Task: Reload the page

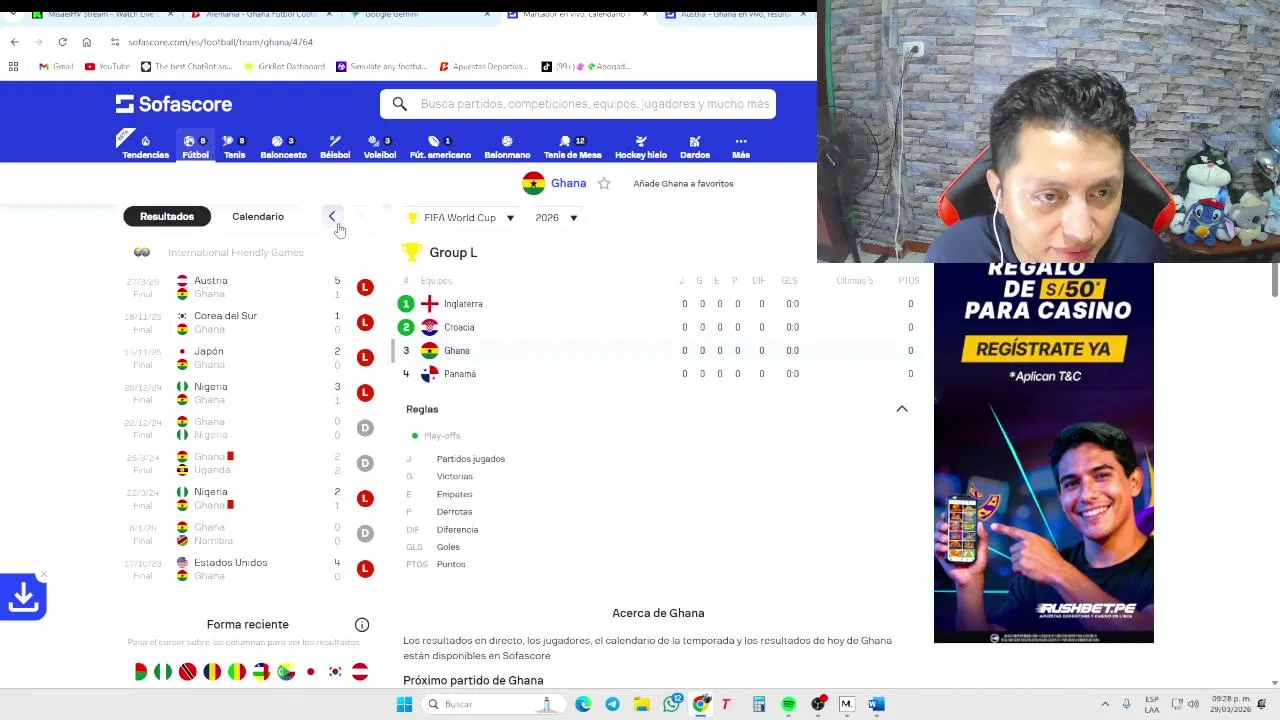Action: 62,42
